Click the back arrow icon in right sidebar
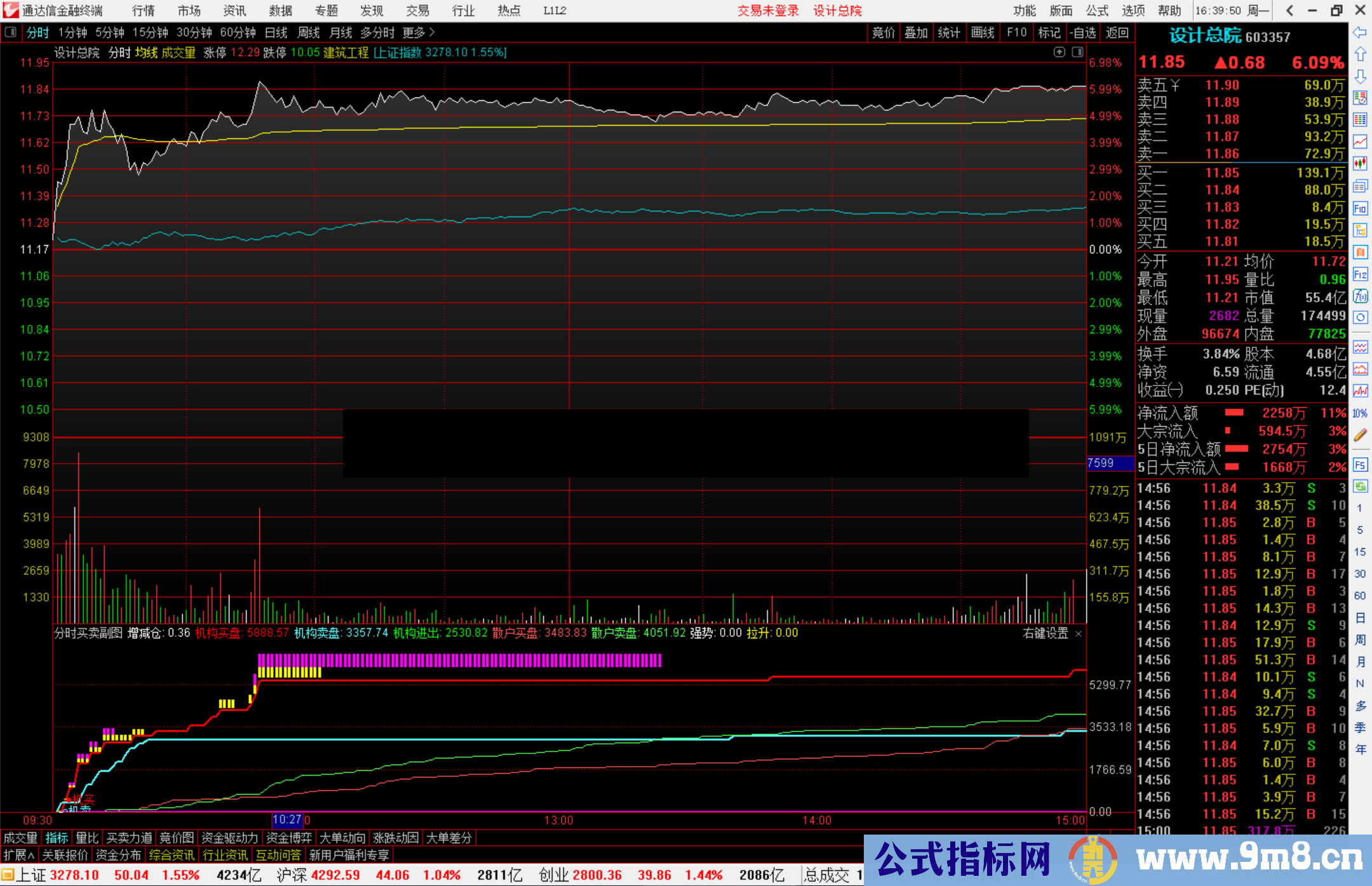This screenshot has height=886, width=1372. tap(1359, 32)
